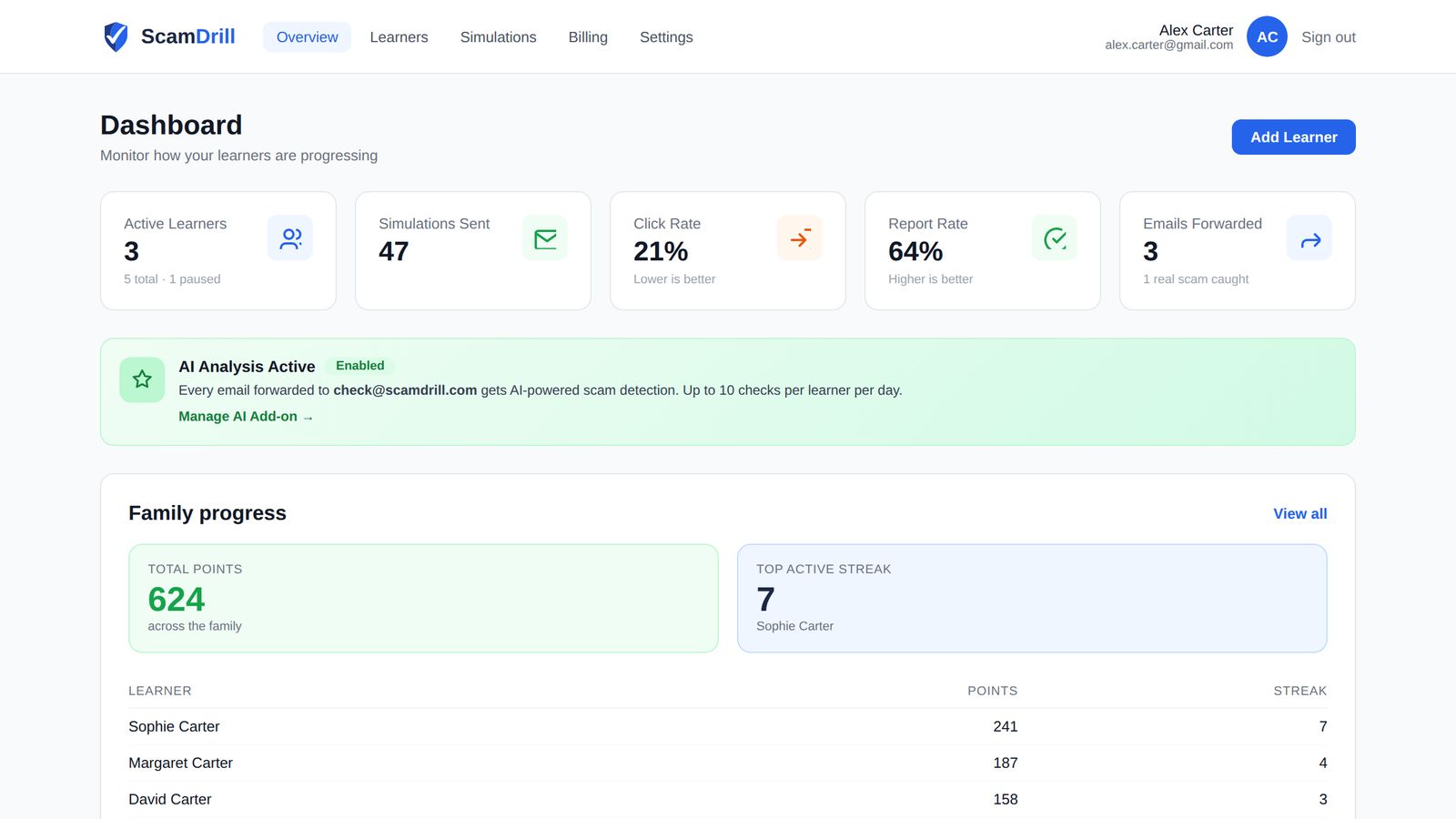Click the ScamDrill shield logo icon

[x=116, y=36]
